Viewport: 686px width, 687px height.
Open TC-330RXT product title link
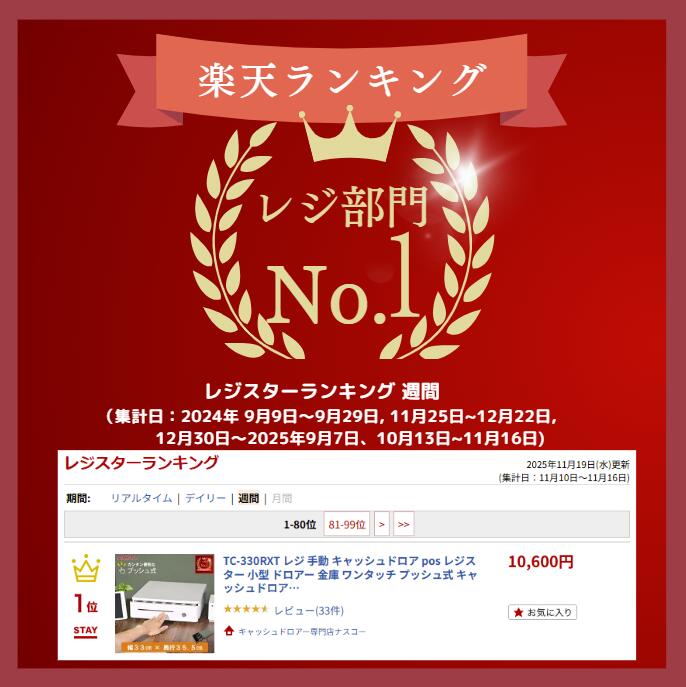[350, 574]
